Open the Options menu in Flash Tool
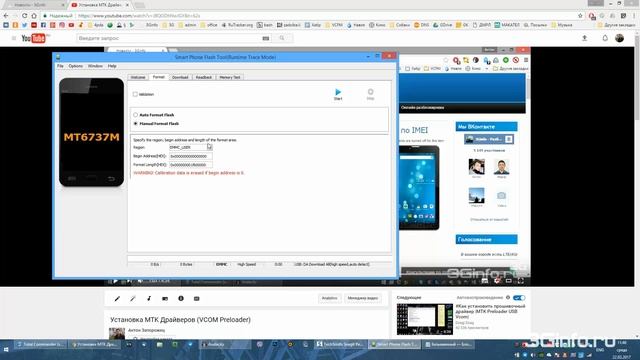640x360 pixels. pos(76,66)
